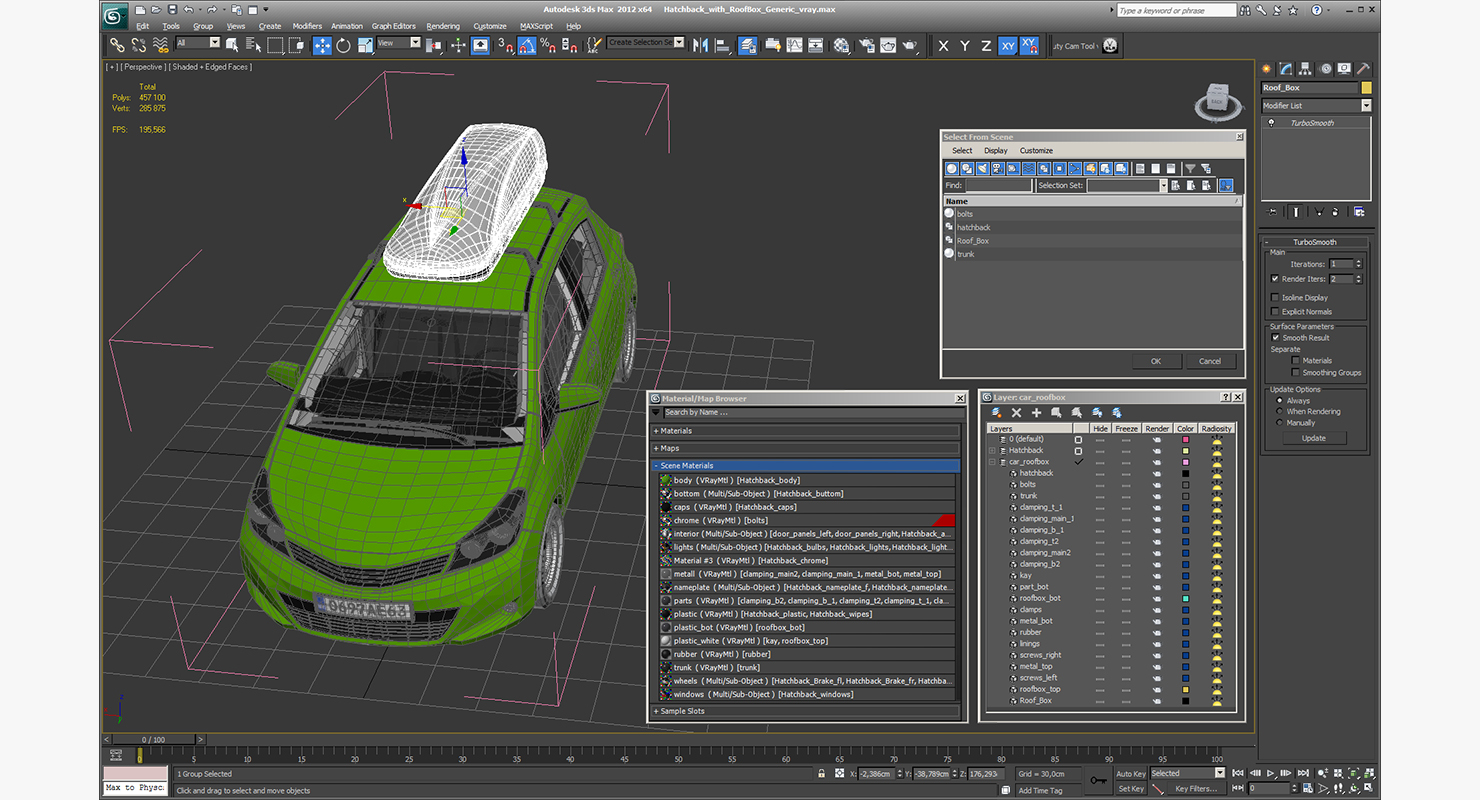Click the Rectangular Selection Region icon

pos(275,45)
